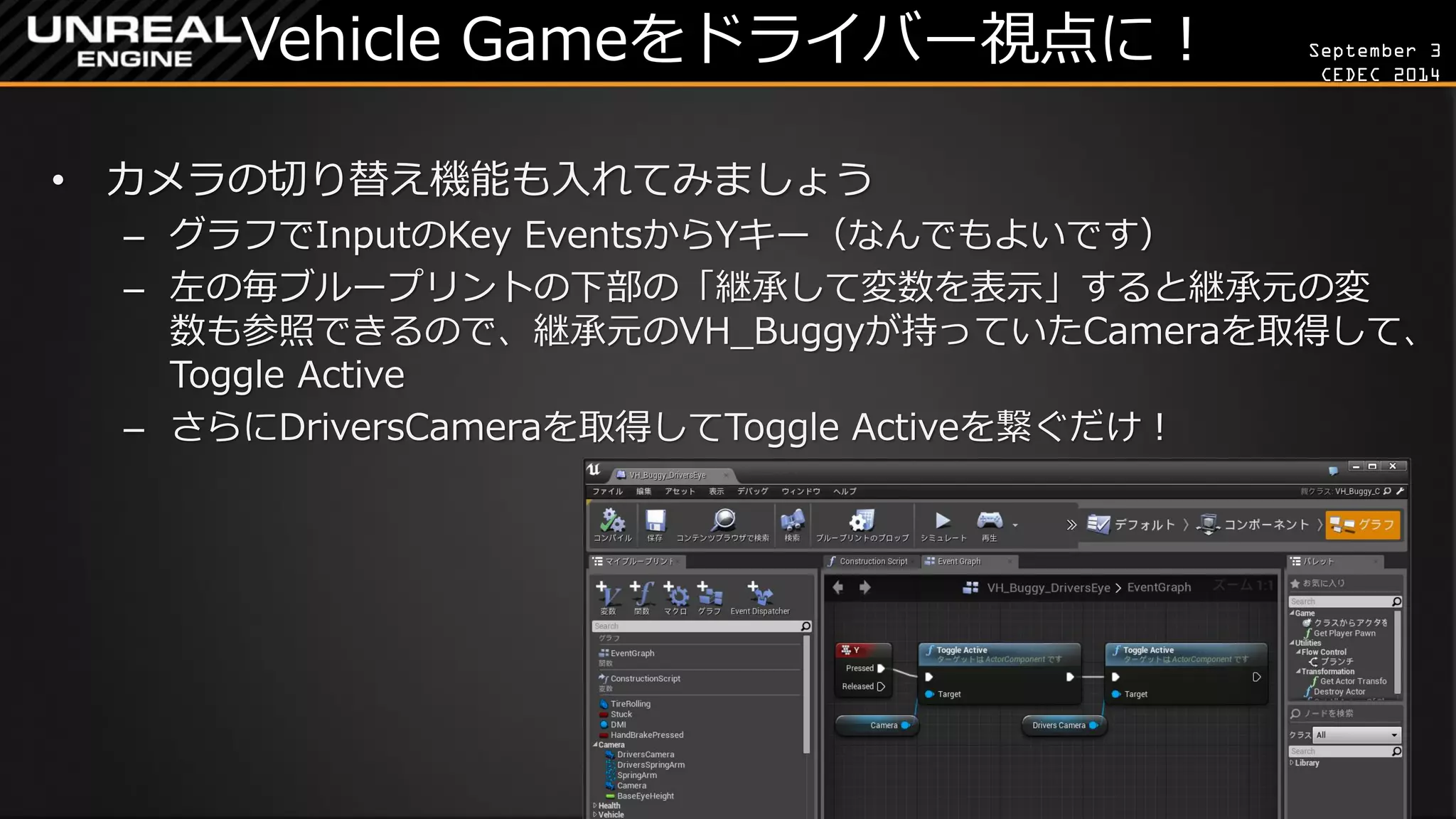Click コンテンツブラウザで検索 magnifier icon
1456x819 pixels.
723,520
